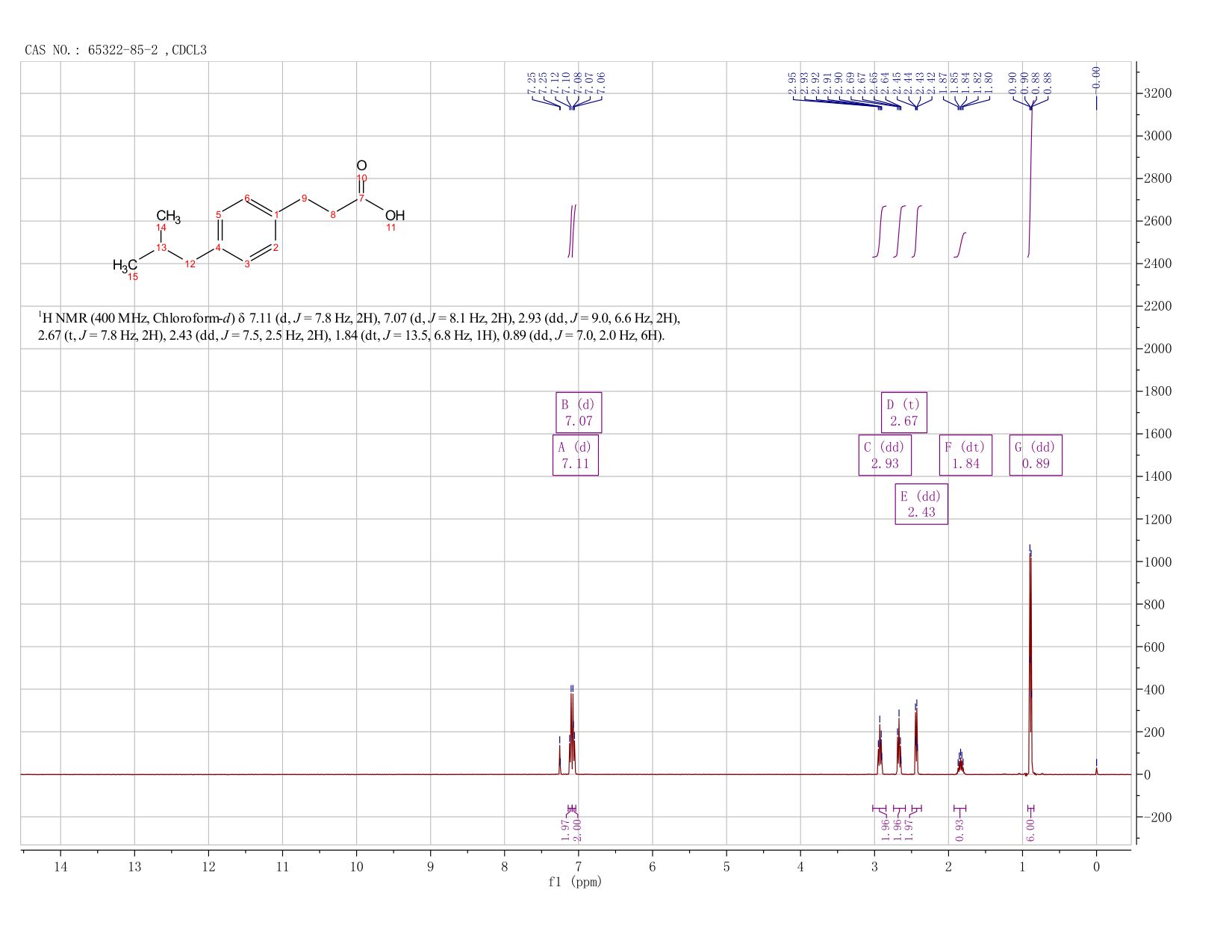Click the CAS NO. 65322-85-2 title text
The height and width of the screenshot is (952, 1232).
tap(116, 50)
